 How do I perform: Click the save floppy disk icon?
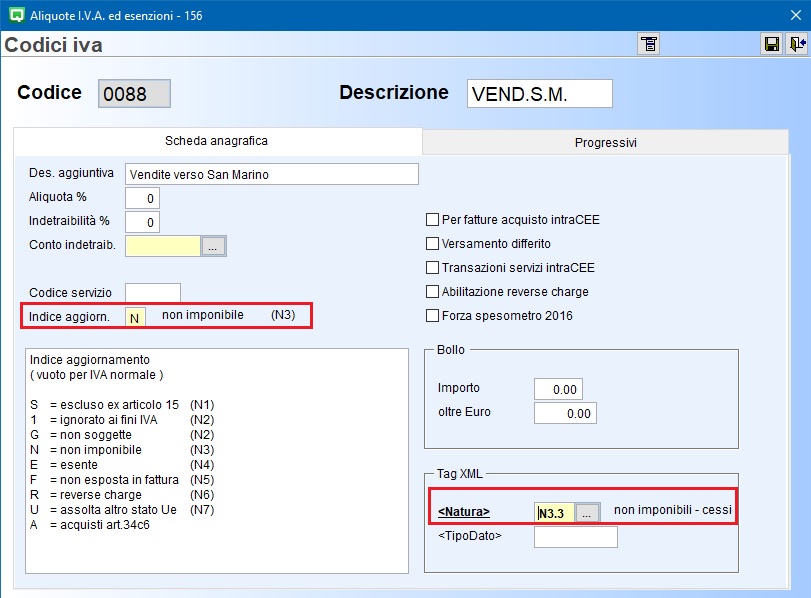(772, 44)
